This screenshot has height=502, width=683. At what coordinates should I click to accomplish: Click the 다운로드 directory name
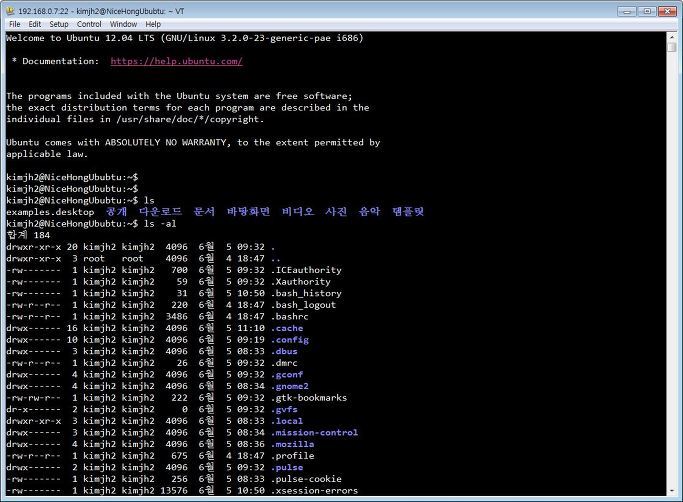[x=160, y=212]
